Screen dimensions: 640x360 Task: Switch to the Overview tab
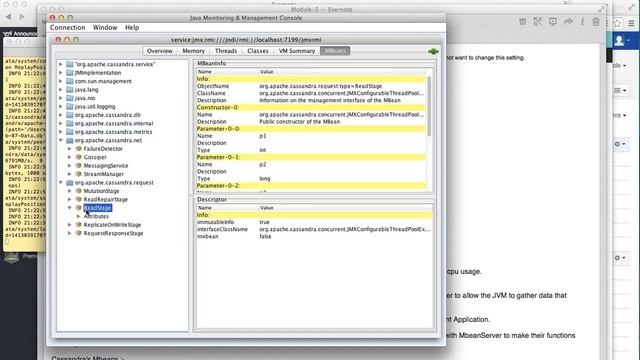point(160,51)
